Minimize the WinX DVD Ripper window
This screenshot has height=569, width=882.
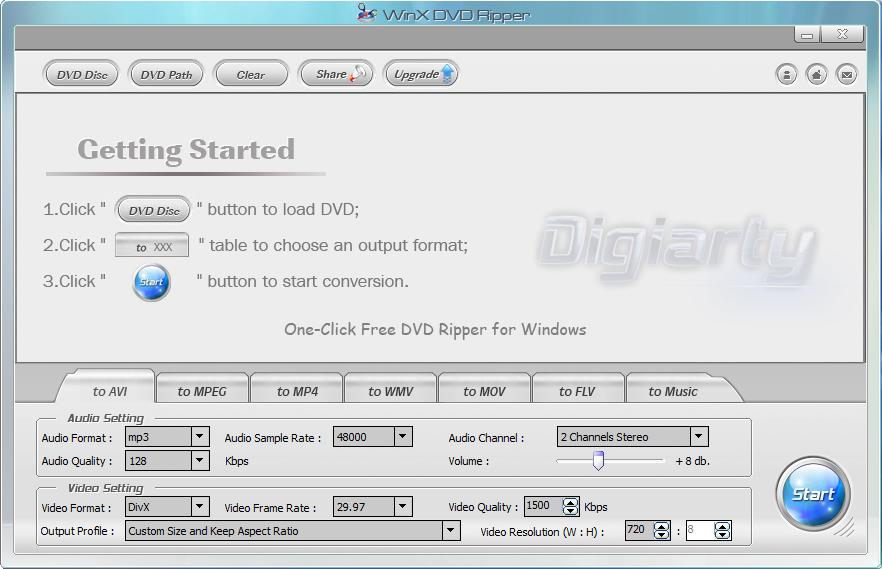(x=807, y=34)
